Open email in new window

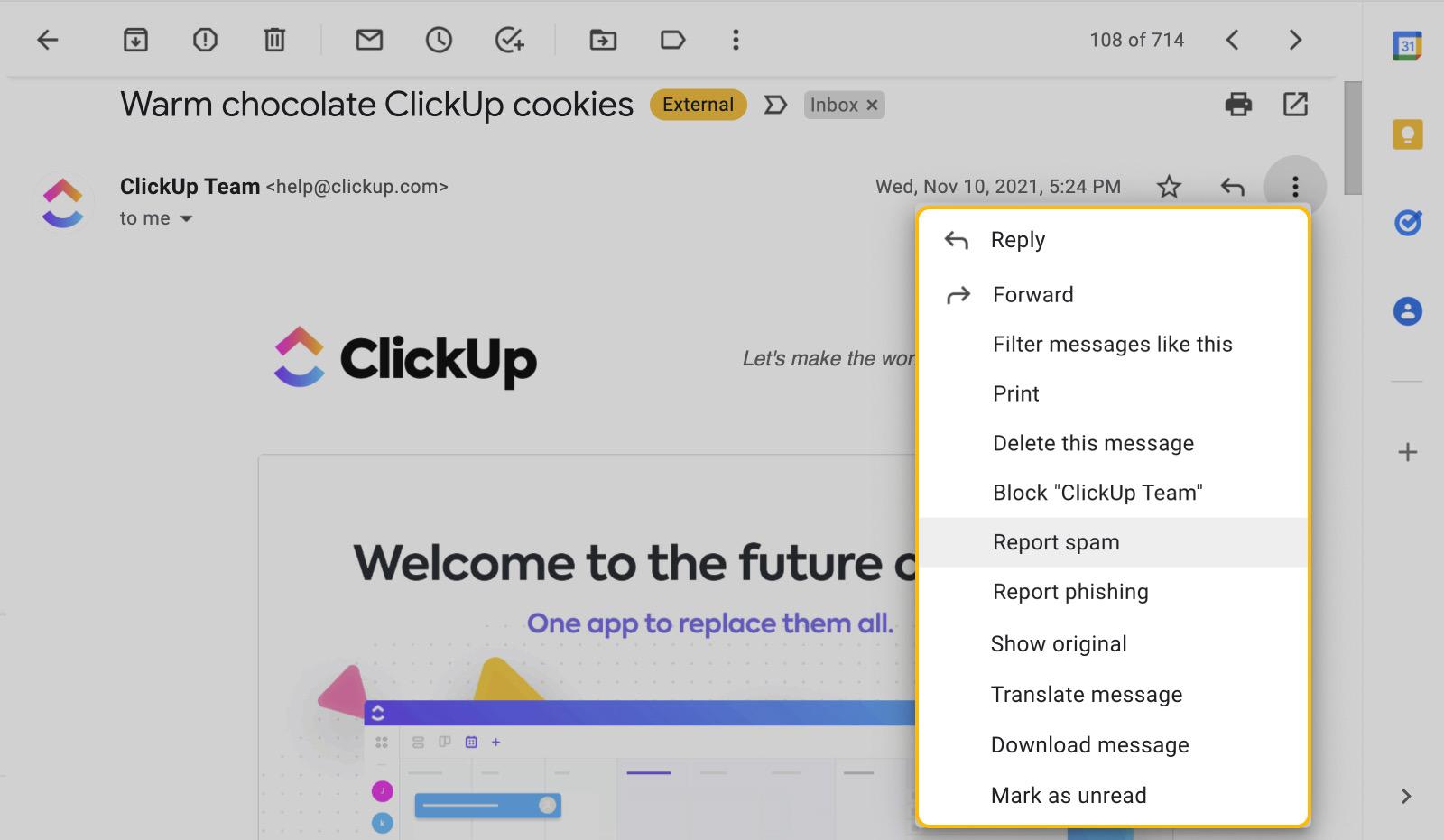(x=1295, y=105)
